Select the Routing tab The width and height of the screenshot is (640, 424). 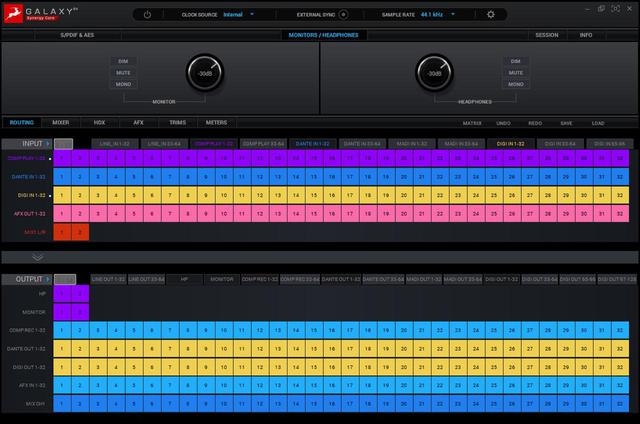pyautogui.click(x=22, y=122)
